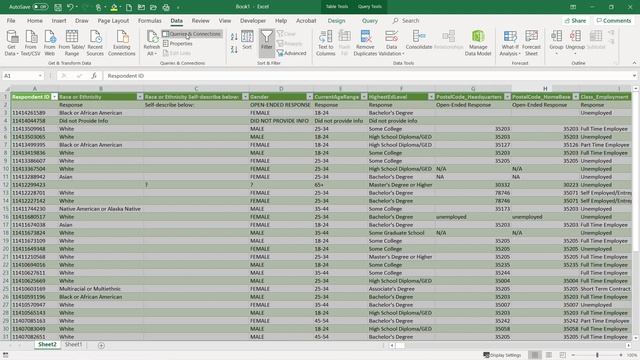Click the horizontal scrollbar thumb

point(400,345)
